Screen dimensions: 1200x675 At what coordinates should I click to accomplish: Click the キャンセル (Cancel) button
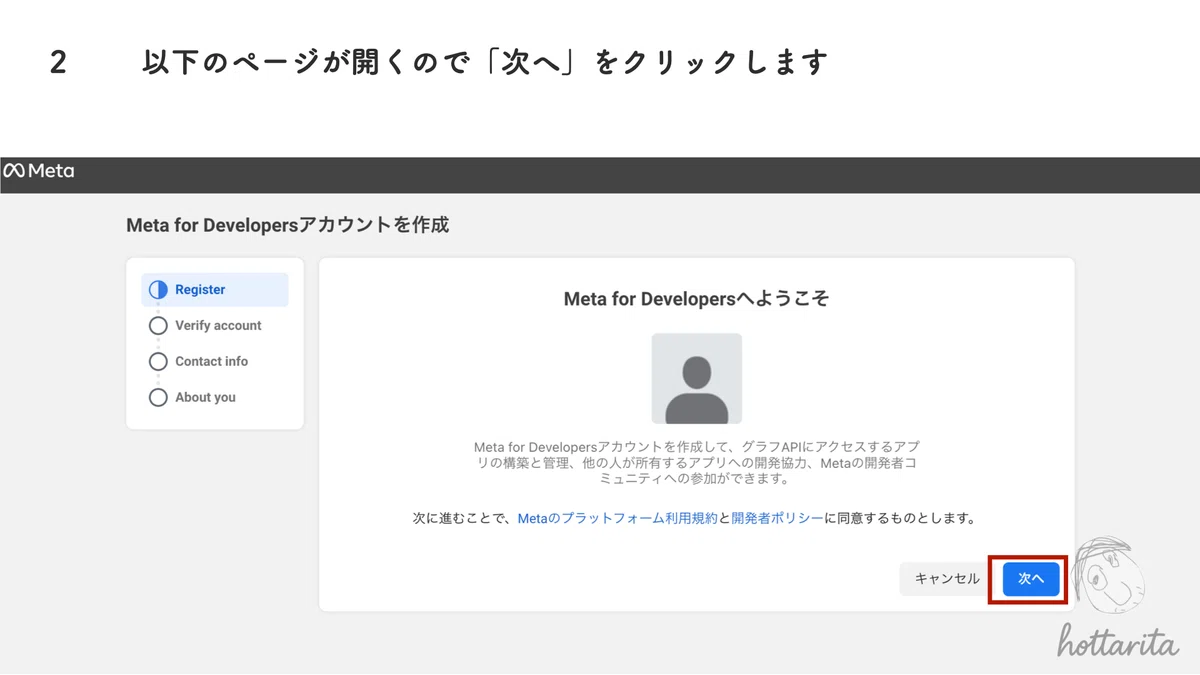[947, 579]
